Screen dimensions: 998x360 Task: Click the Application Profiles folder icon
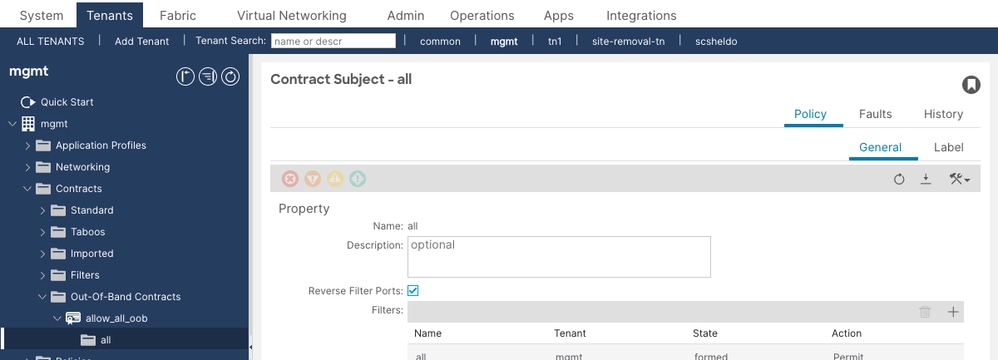point(43,145)
